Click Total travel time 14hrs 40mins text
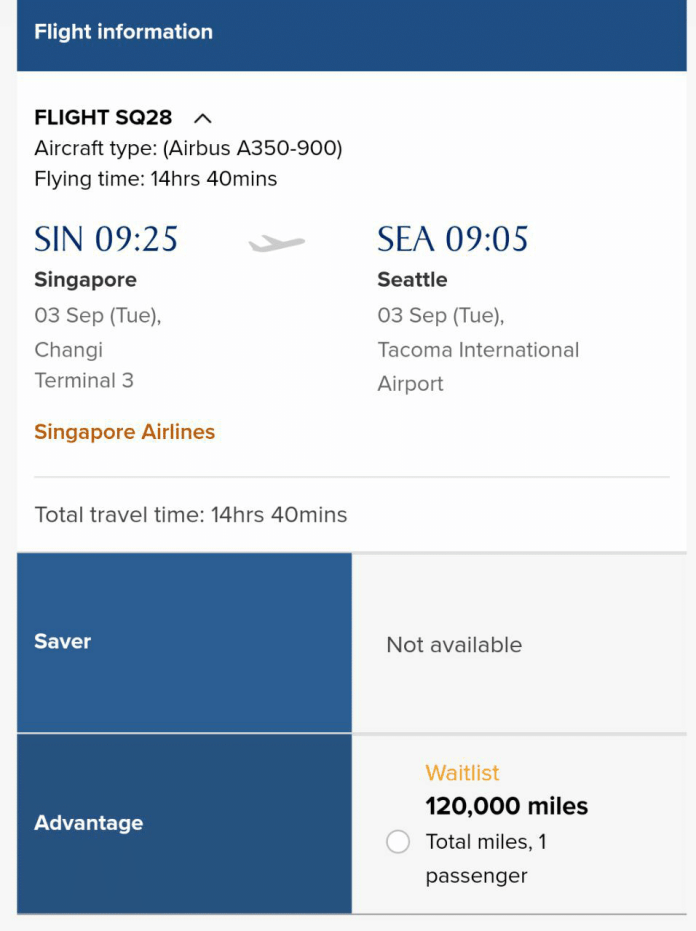The image size is (696, 931). click(191, 515)
